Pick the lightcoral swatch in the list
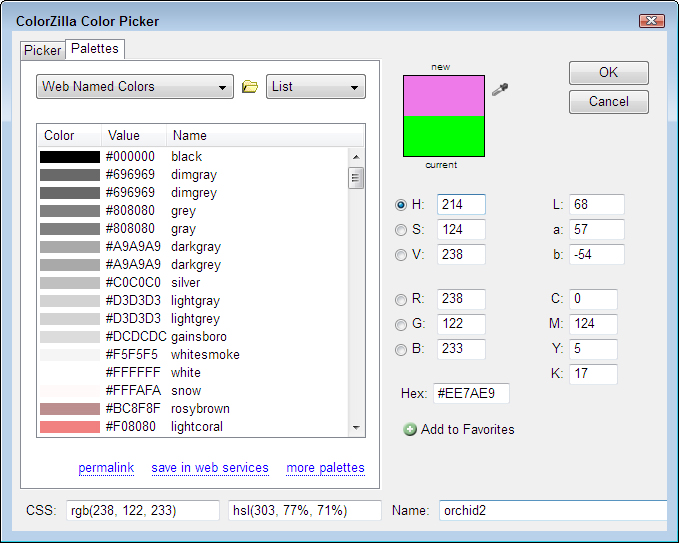The width and height of the screenshot is (679, 543). pyautogui.click(x=70, y=427)
